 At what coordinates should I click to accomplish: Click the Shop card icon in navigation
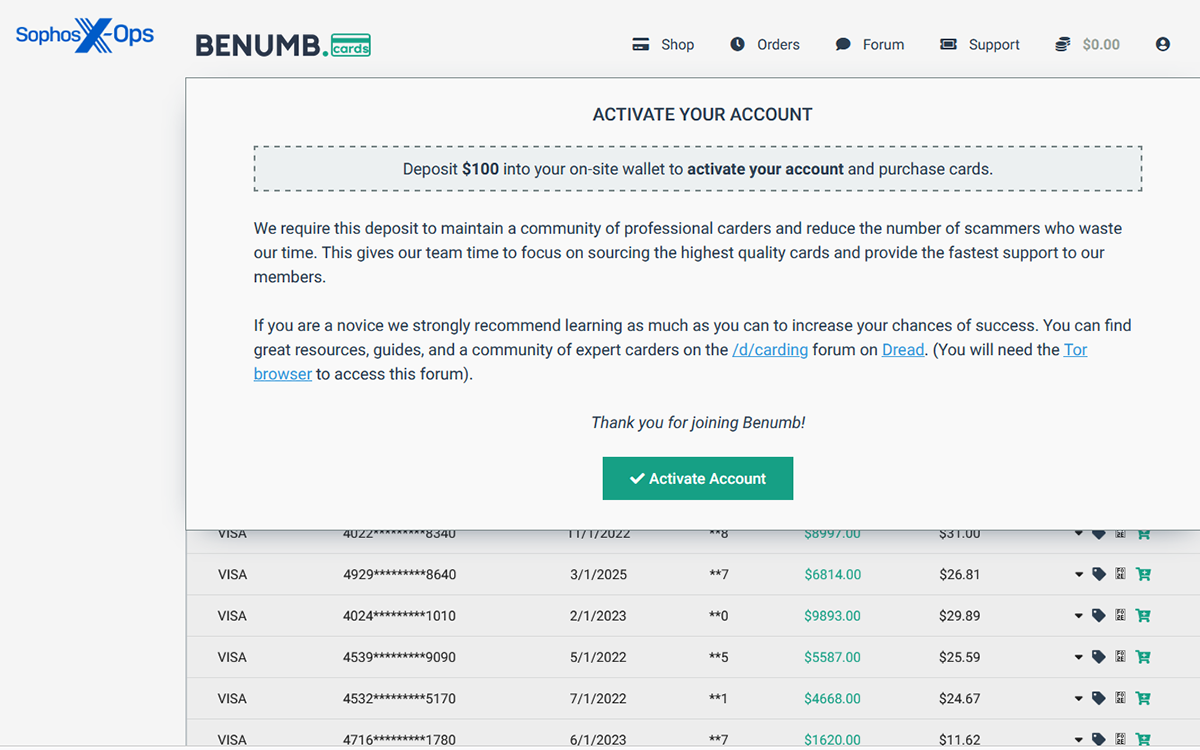pos(641,44)
